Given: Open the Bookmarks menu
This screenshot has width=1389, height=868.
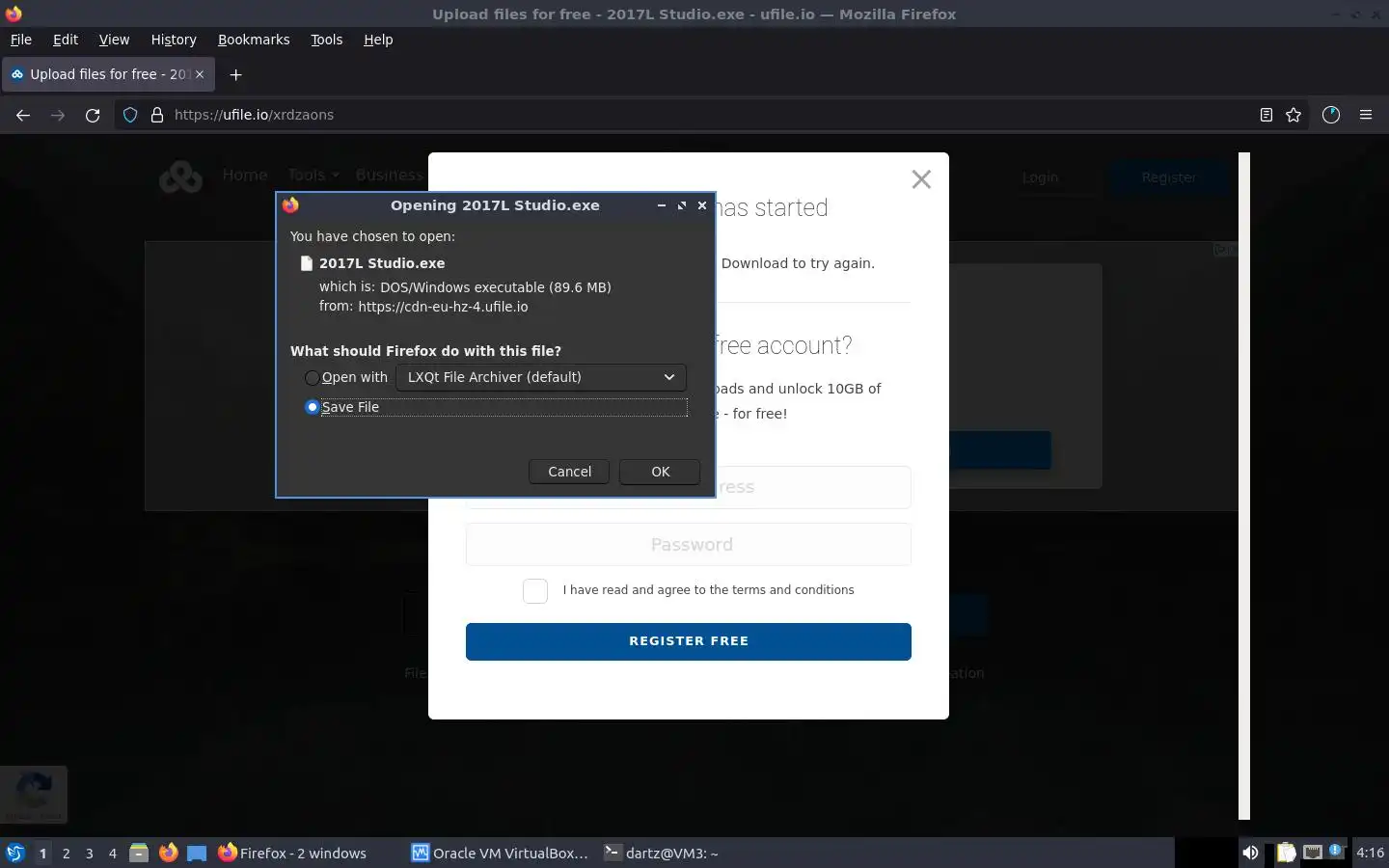Looking at the screenshot, I should (x=254, y=40).
